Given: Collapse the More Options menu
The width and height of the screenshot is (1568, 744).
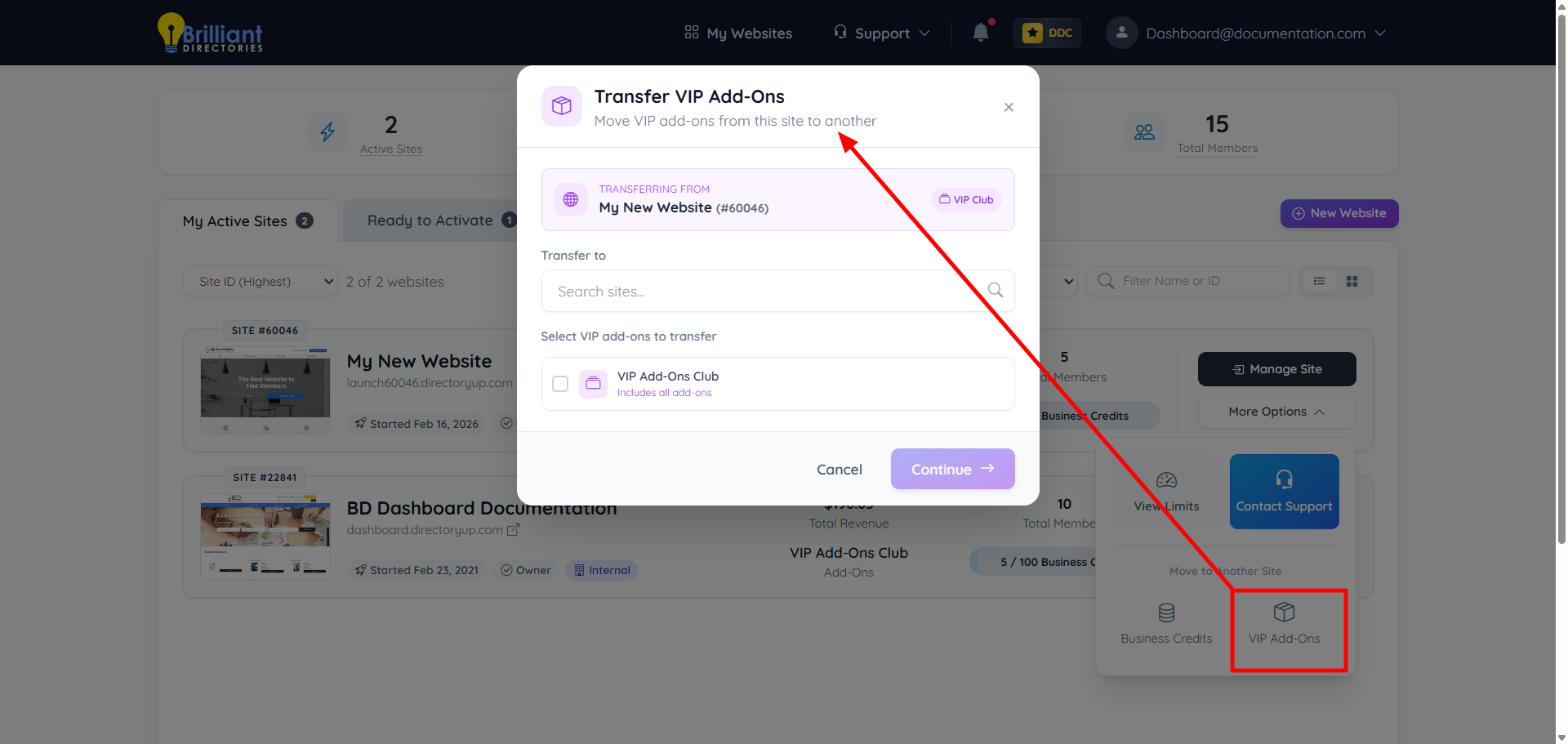Looking at the screenshot, I should click(1276, 412).
